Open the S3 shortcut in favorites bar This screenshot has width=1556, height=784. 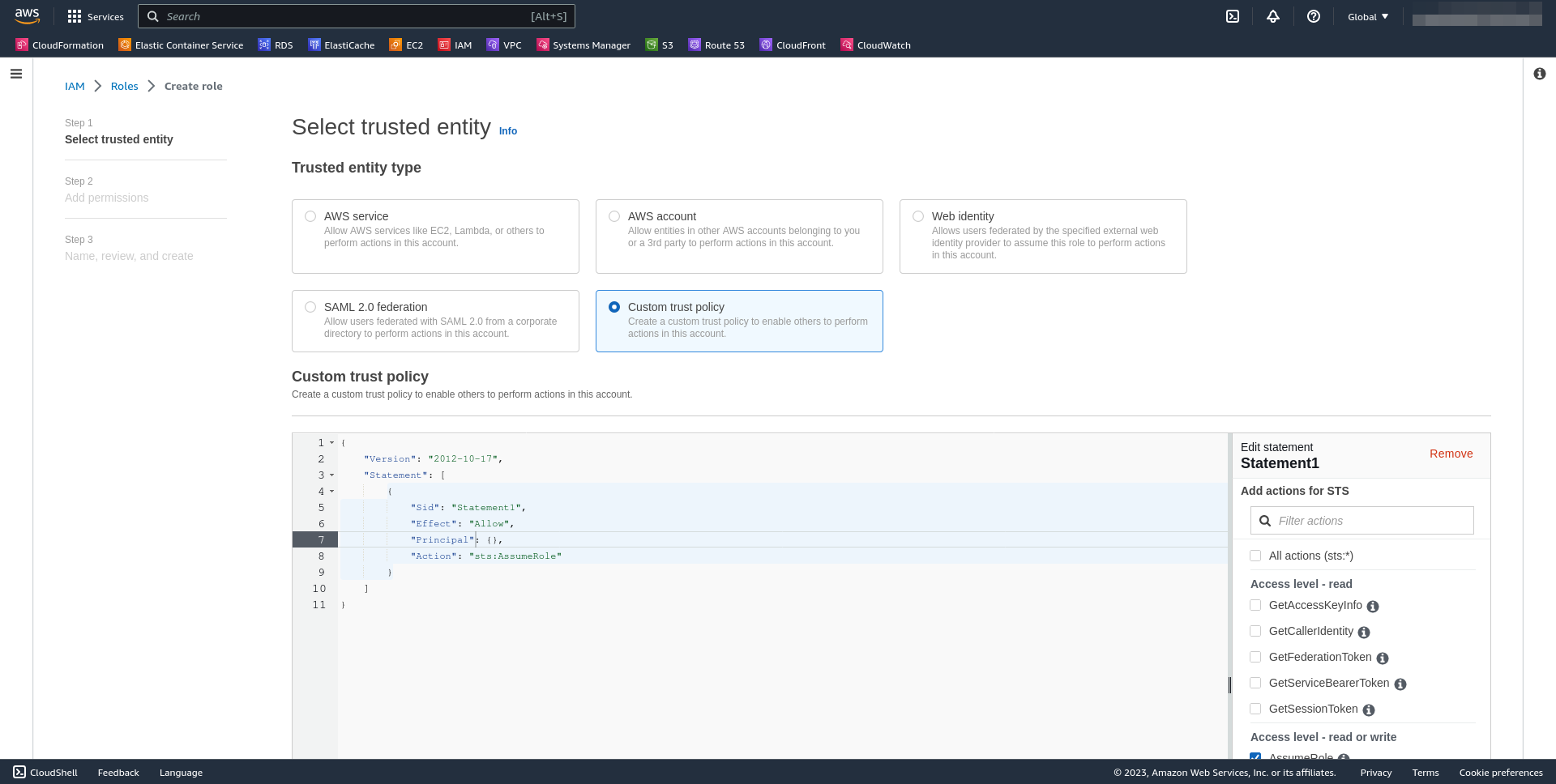(x=660, y=45)
